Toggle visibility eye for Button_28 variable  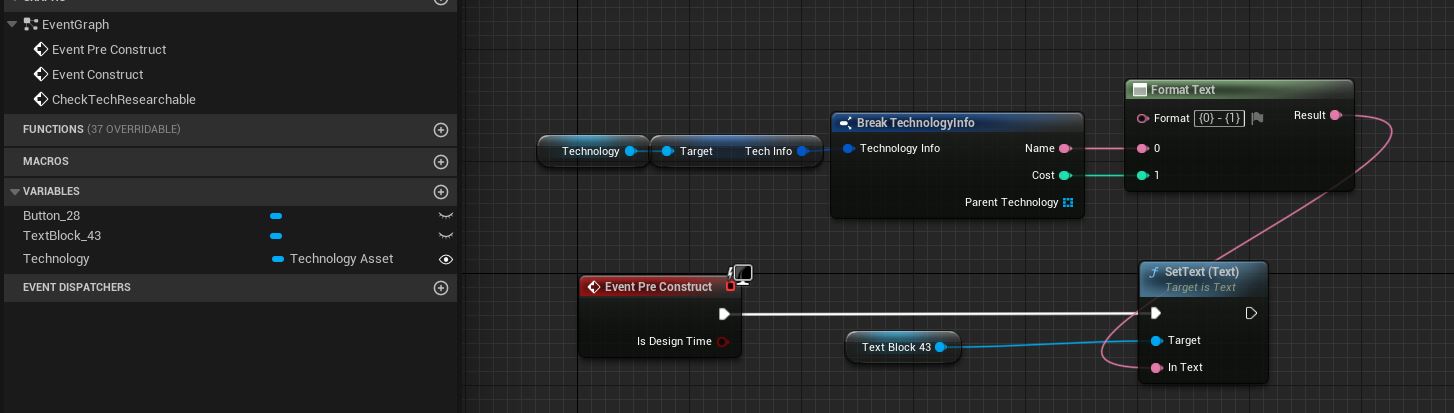(x=446, y=216)
